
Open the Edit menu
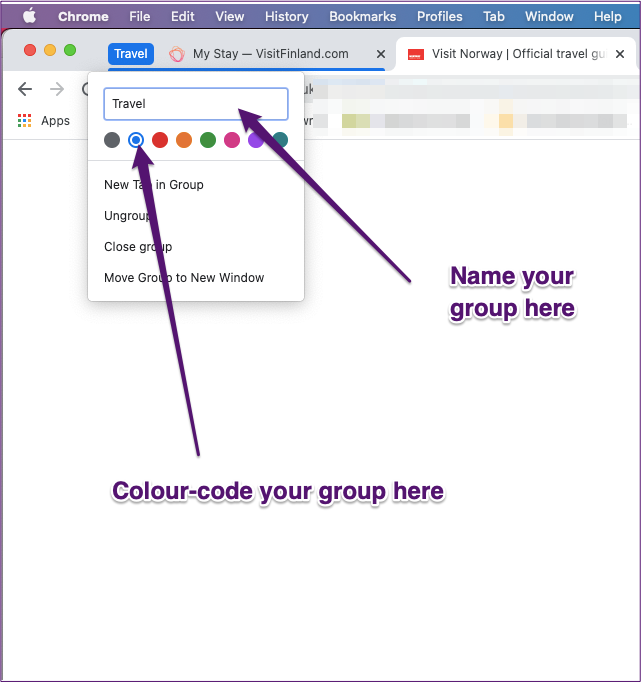[x=183, y=17]
